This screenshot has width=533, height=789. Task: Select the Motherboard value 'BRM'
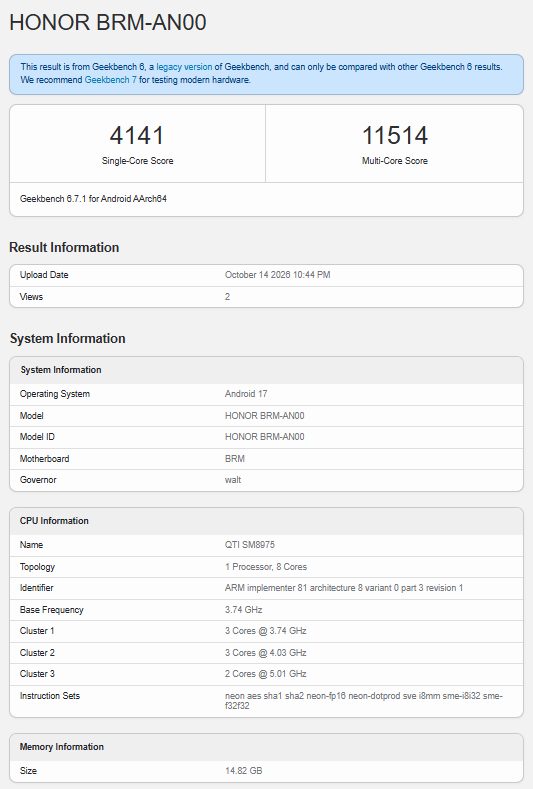235,459
